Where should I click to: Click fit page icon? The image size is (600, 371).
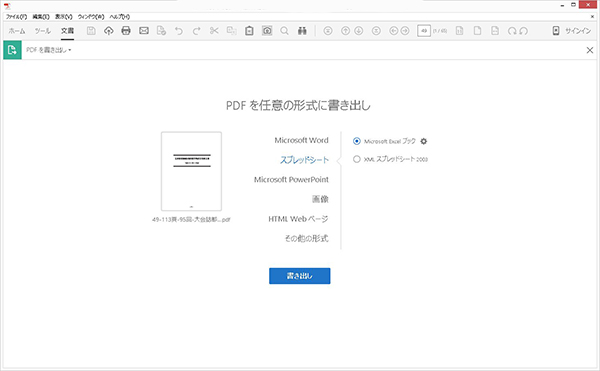tap(477, 31)
